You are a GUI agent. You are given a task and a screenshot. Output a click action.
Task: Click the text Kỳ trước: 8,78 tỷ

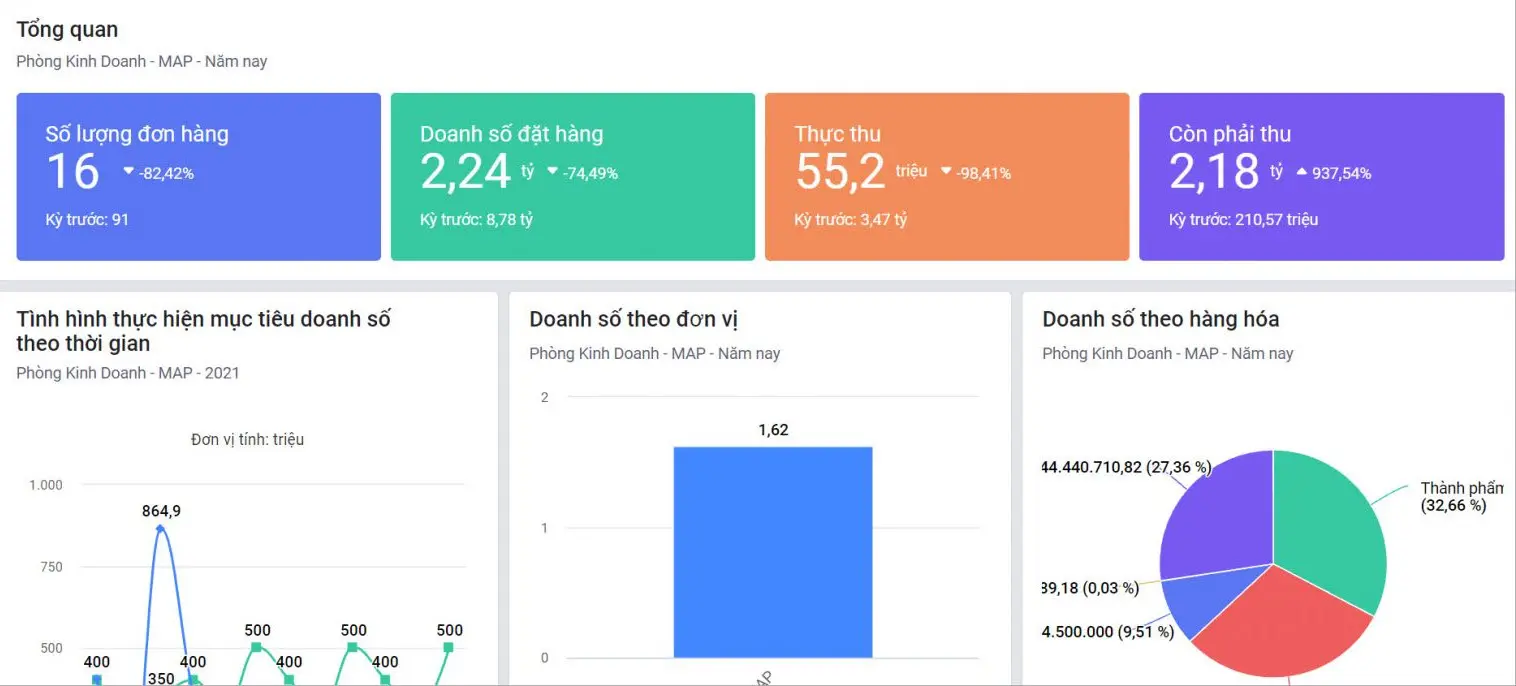pyautogui.click(x=476, y=219)
